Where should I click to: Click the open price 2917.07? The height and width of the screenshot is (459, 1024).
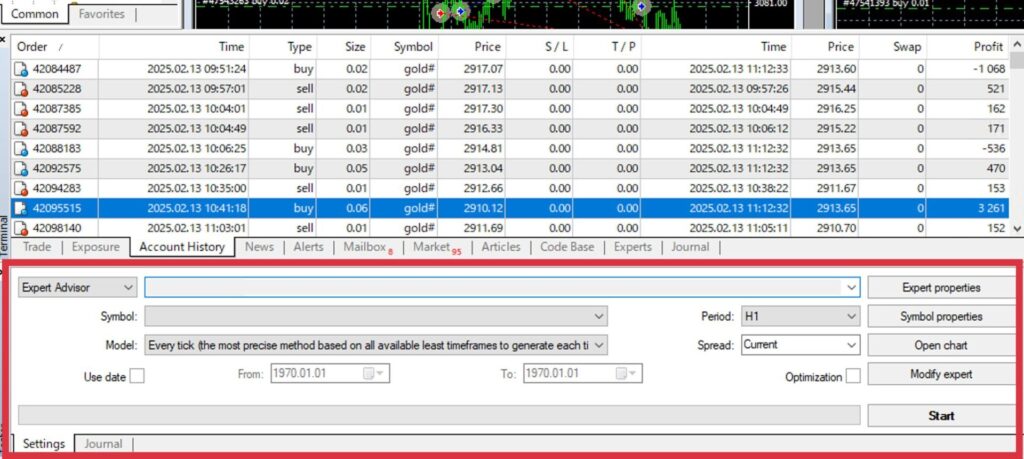[482, 69]
